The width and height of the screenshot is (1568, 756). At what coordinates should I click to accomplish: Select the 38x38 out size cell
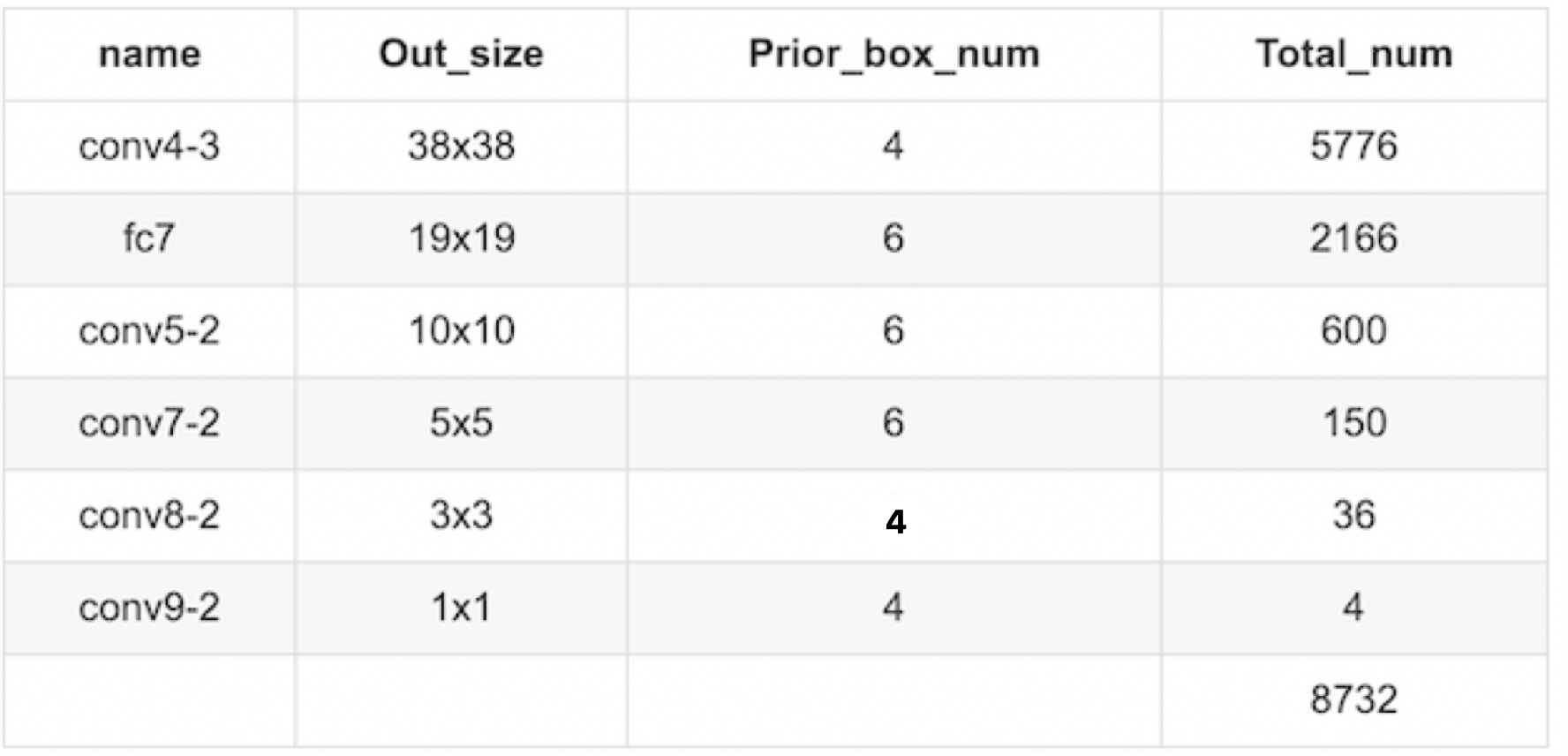pyautogui.click(x=461, y=147)
